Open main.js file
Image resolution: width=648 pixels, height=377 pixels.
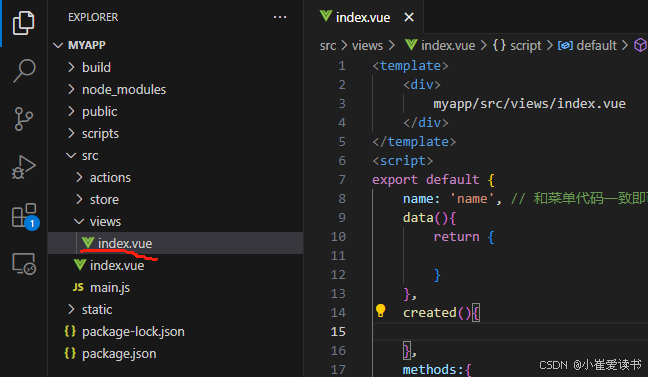(110, 287)
